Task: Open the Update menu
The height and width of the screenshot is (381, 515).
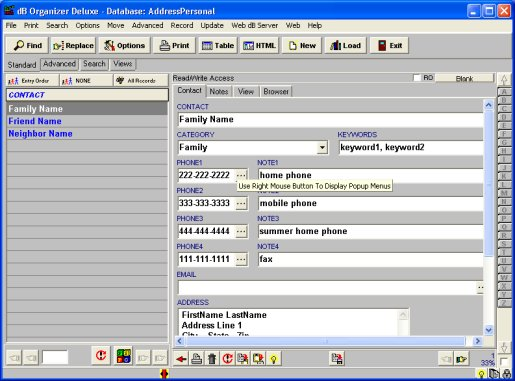Action: coord(212,25)
